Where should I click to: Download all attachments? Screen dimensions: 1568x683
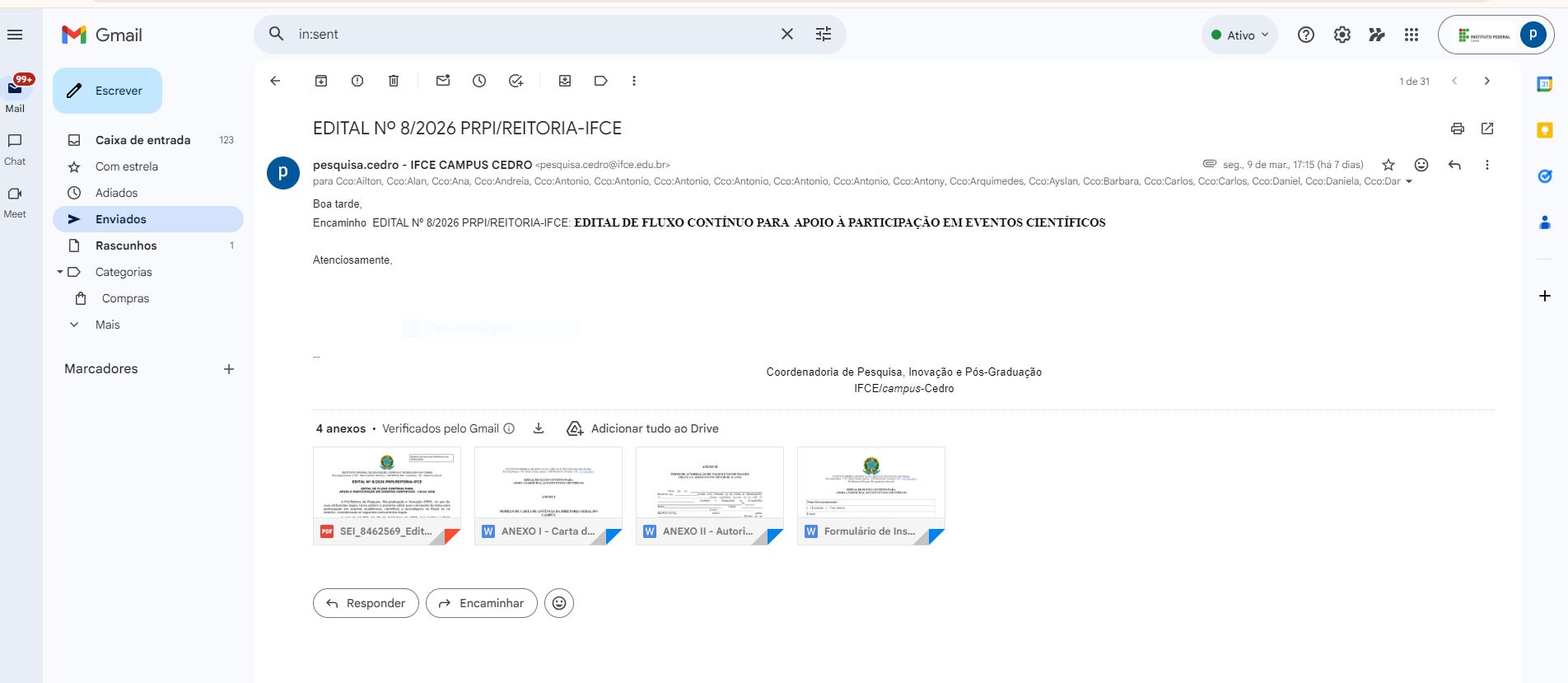tap(539, 428)
